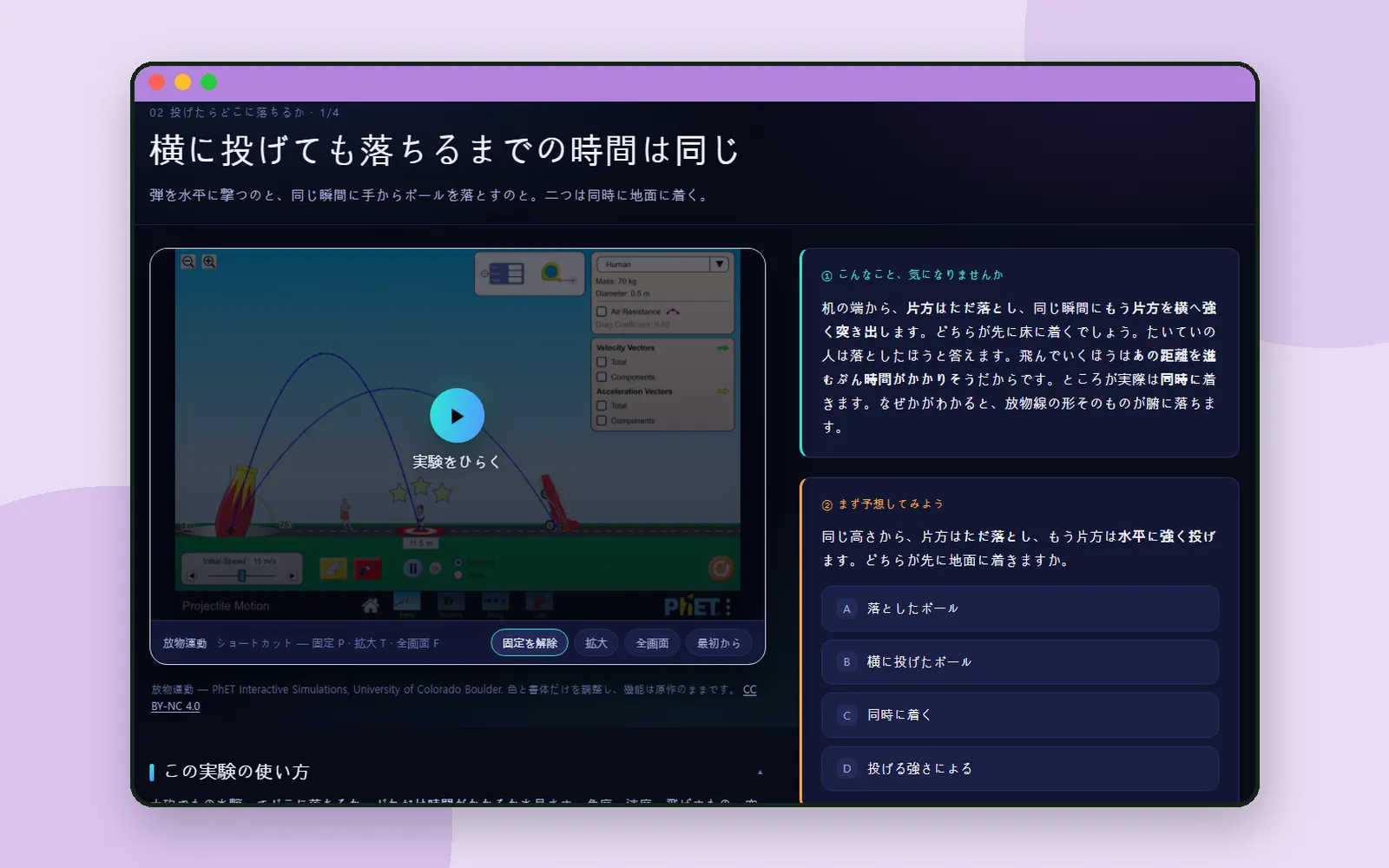Open the Human projectile dropdown
The height and width of the screenshot is (868, 1389).
click(662, 264)
